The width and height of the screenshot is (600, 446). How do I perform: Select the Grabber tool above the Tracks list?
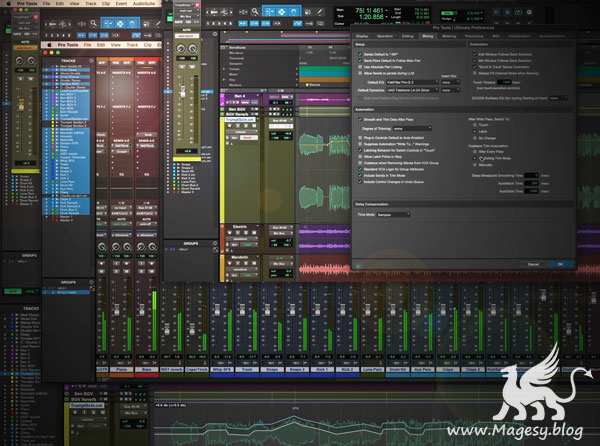click(x=132, y=24)
